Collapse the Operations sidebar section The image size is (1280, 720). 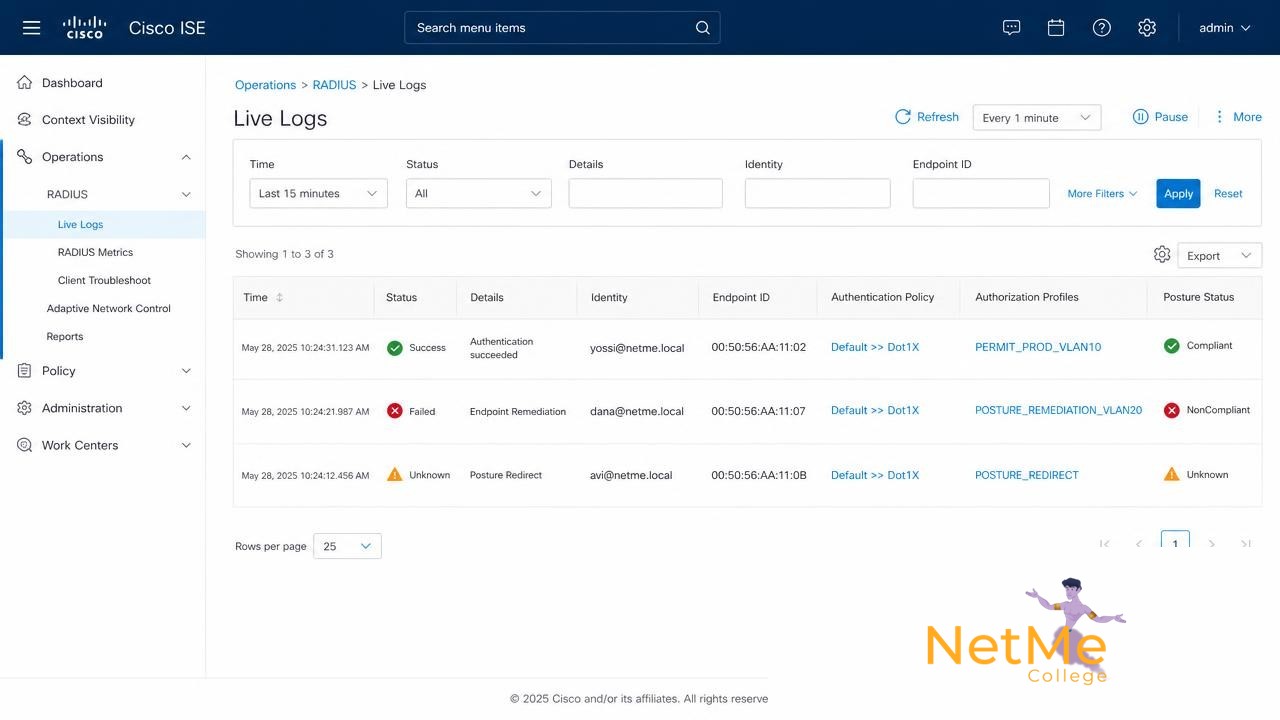point(186,157)
